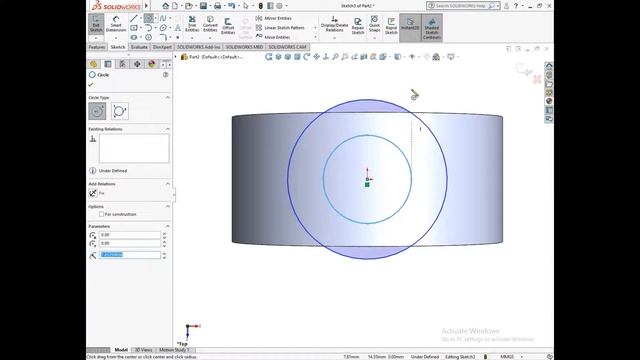The height and width of the screenshot is (360, 640).
Task: Open the DimXpertManager crosshair tab
Action: click(x=137, y=64)
